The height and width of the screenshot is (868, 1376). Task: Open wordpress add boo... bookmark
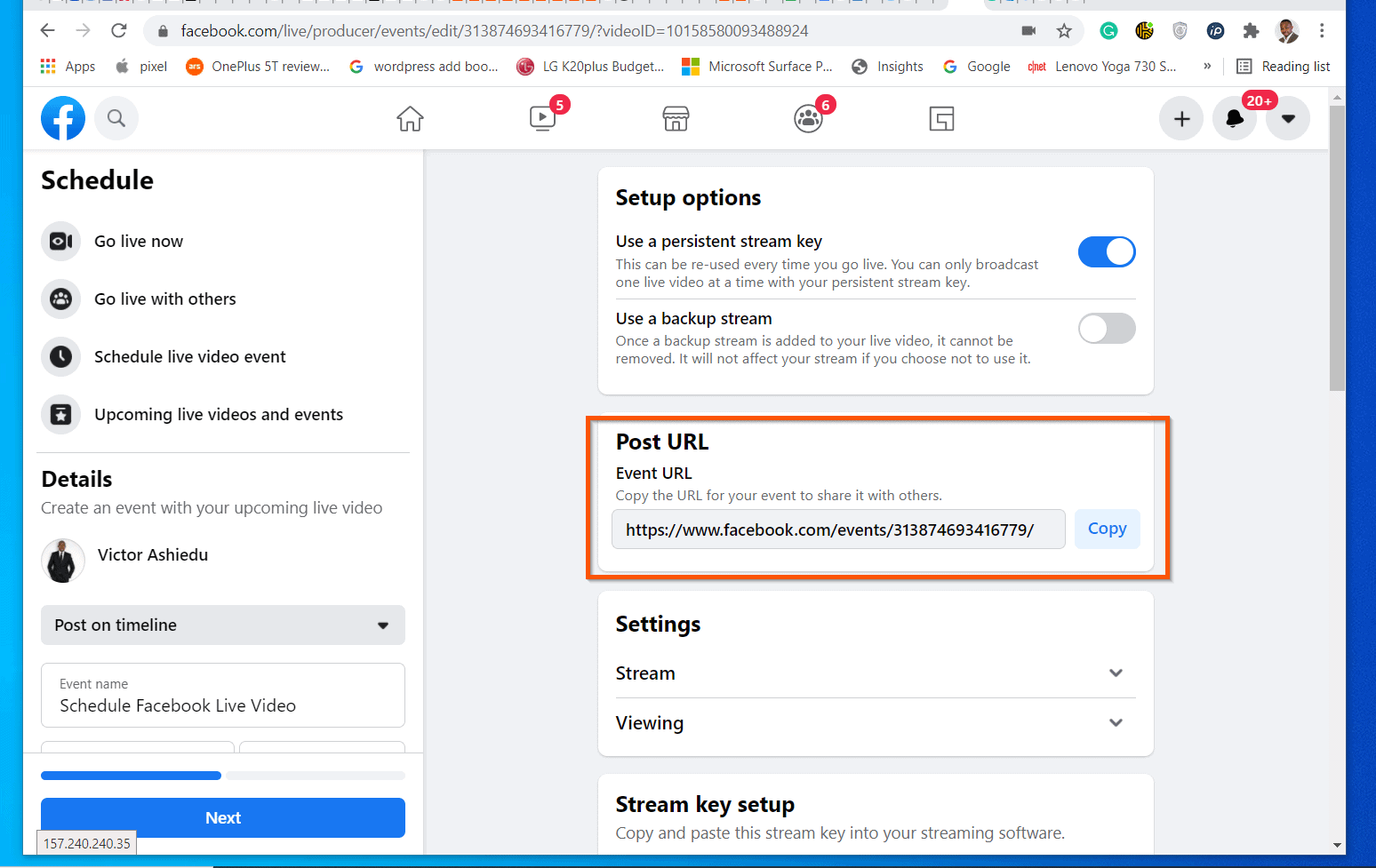(424, 67)
